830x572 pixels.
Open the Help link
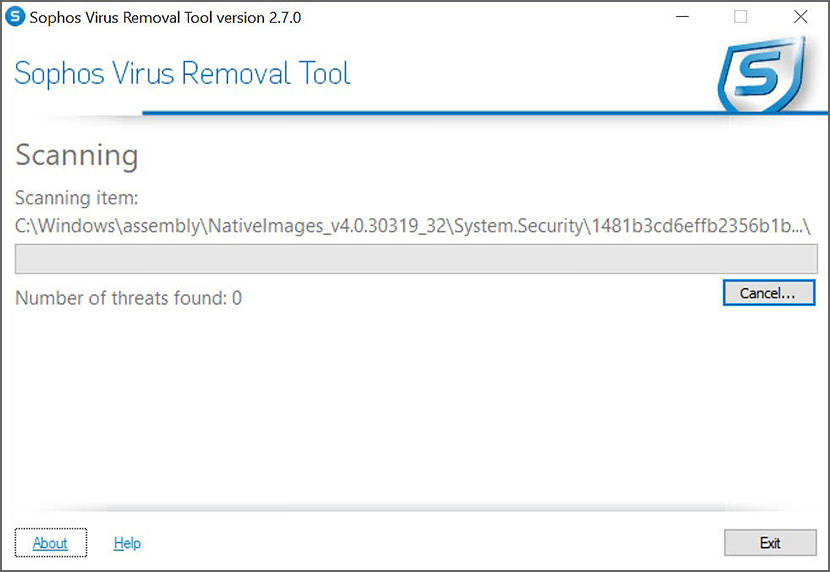127,543
